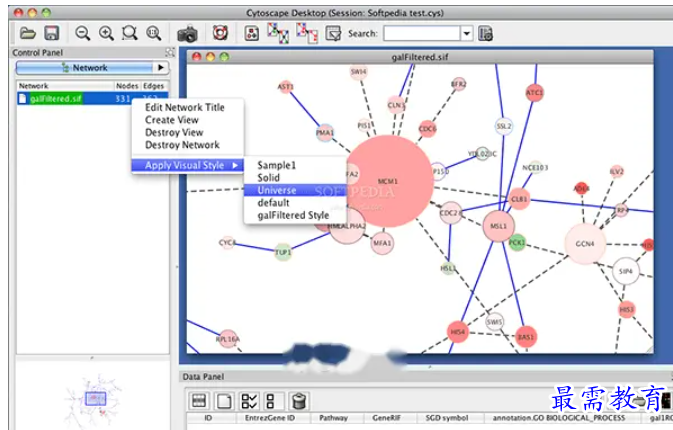Image resolution: width=673 pixels, height=430 pixels.
Task: Select the SIP4 node
Action: pos(626,271)
